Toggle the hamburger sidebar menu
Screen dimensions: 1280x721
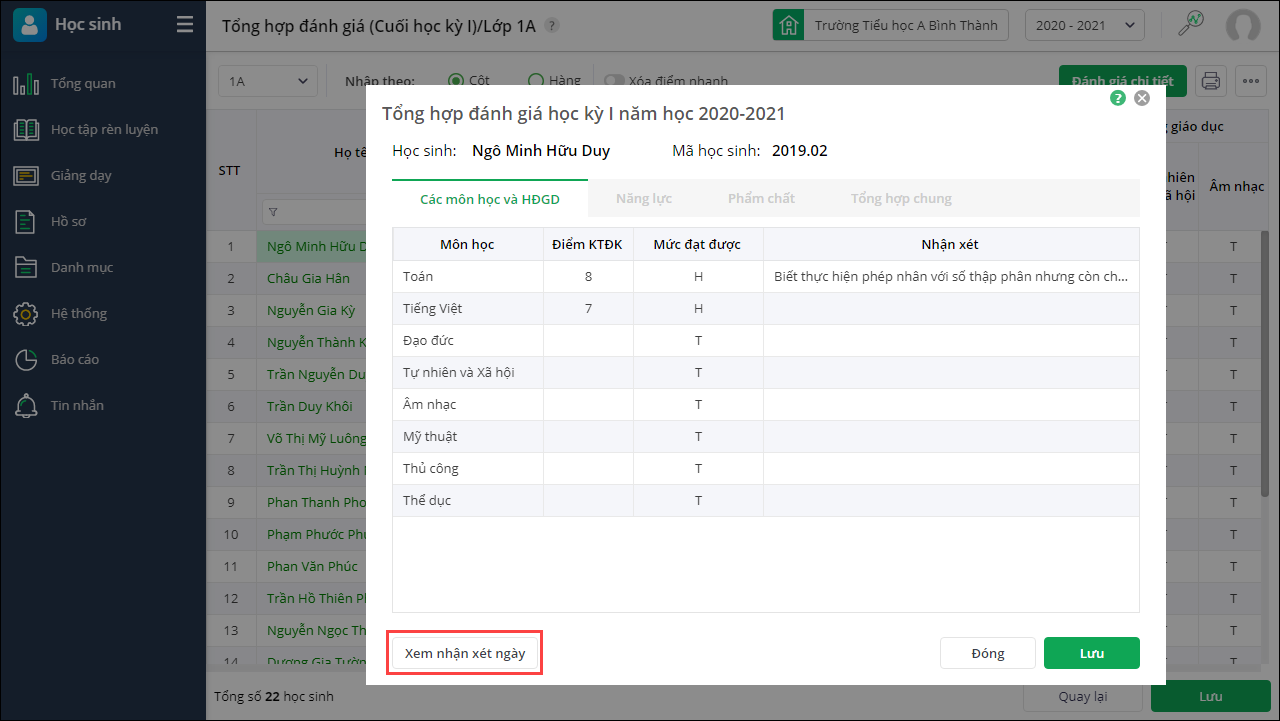(185, 25)
